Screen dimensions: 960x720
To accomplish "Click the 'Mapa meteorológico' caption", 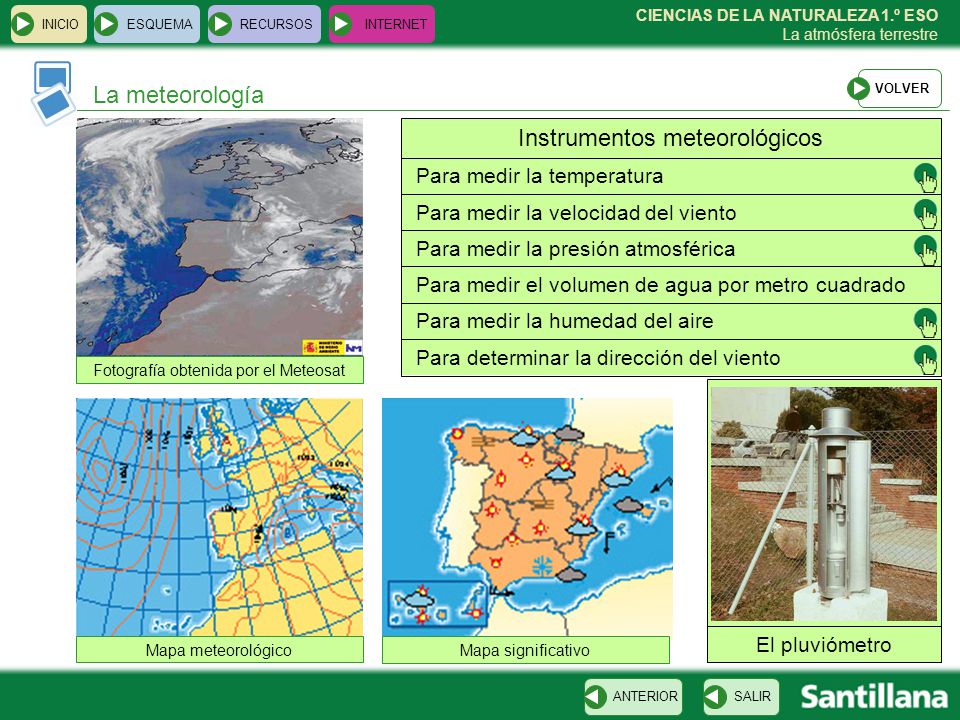I will point(219,650).
